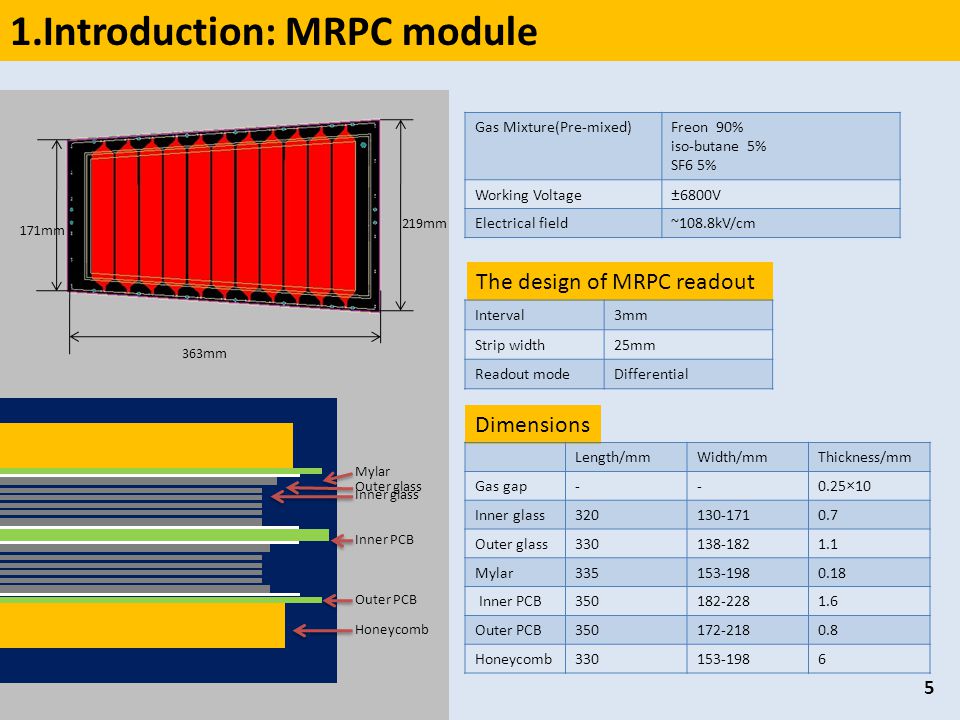Select the '171mm' dimension label
This screenshot has height=720, width=960.
pyautogui.click(x=42, y=230)
